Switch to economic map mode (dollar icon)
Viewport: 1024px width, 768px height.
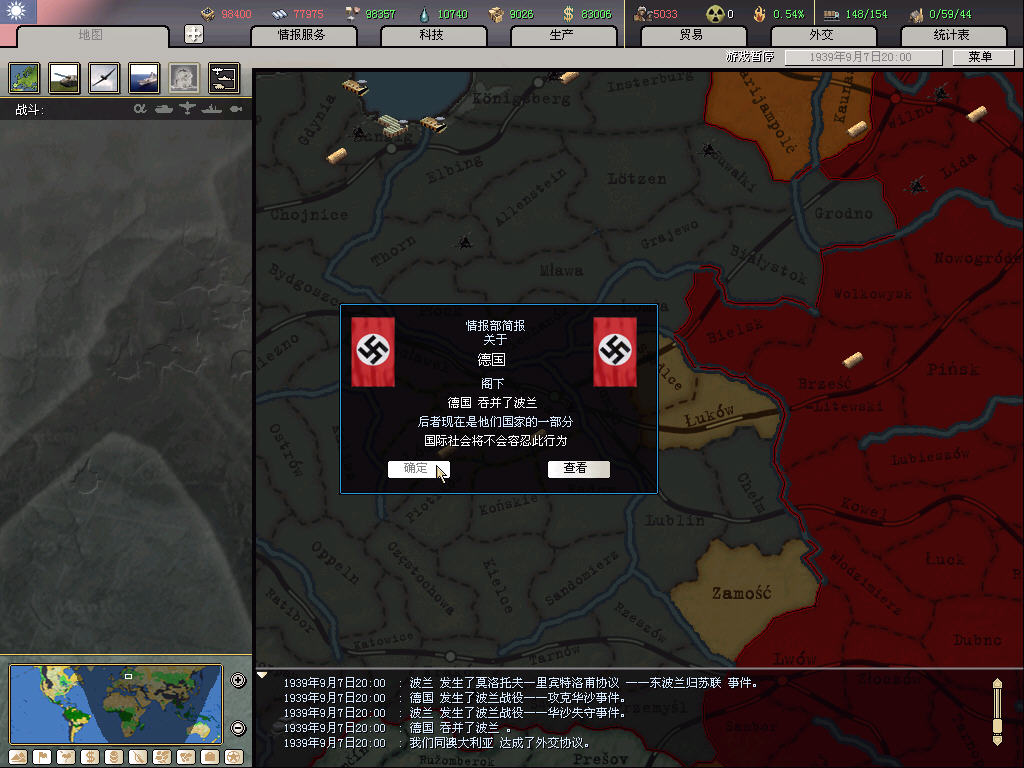click(x=90, y=757)
